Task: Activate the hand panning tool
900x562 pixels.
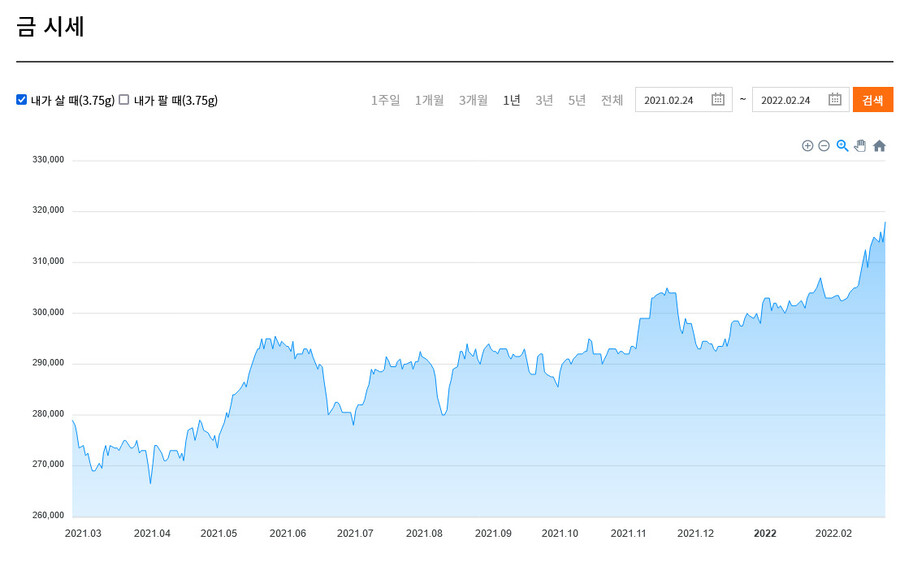Action: [860, 146]
